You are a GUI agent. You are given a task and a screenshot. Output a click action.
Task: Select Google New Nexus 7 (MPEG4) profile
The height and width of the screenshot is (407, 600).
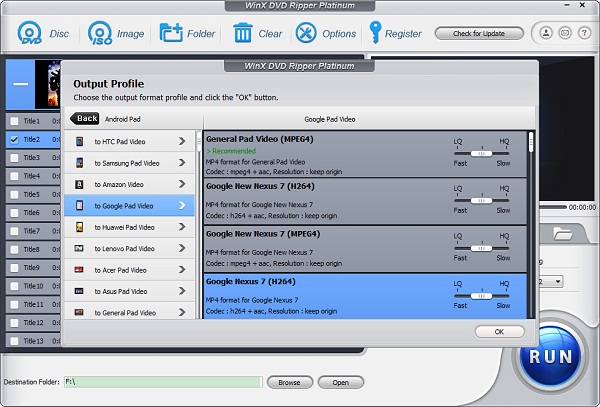[x=365, y=249]
